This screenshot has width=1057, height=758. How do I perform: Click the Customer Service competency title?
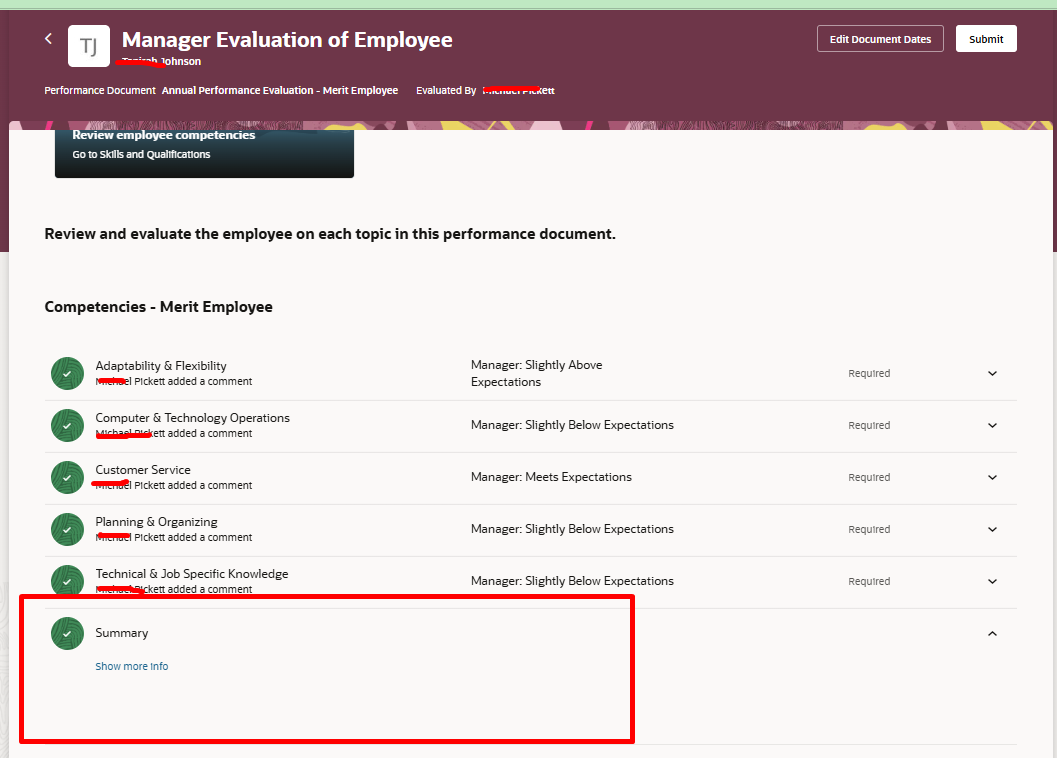[143, 469]
